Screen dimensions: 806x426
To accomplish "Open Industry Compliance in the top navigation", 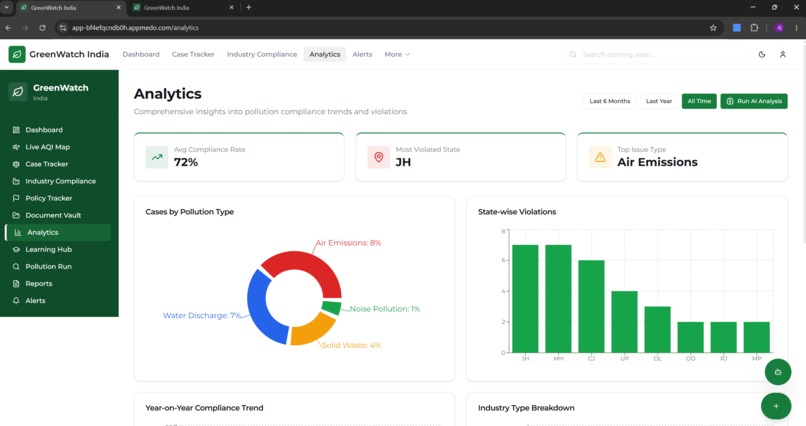I will click(x=262, y=54).
